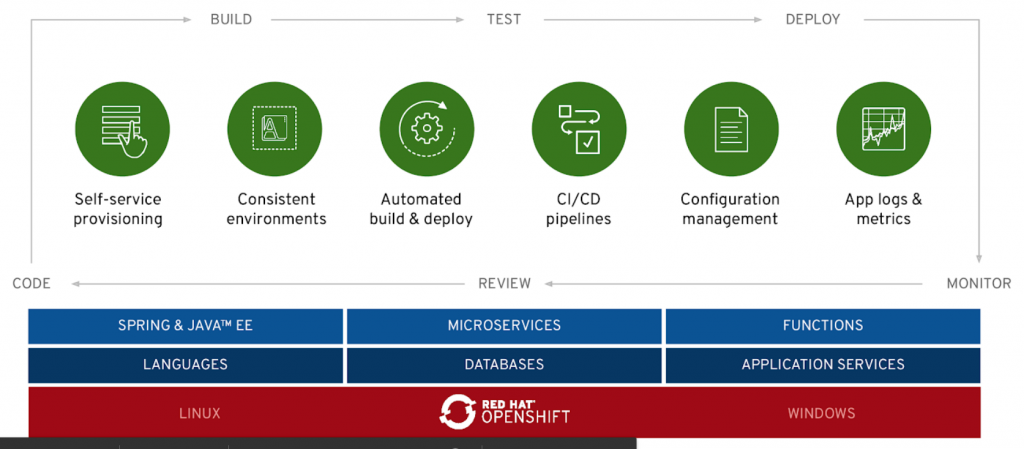Select the Consistent environments icon
Screen dimensions: 1024x449
tap(275, 128)
